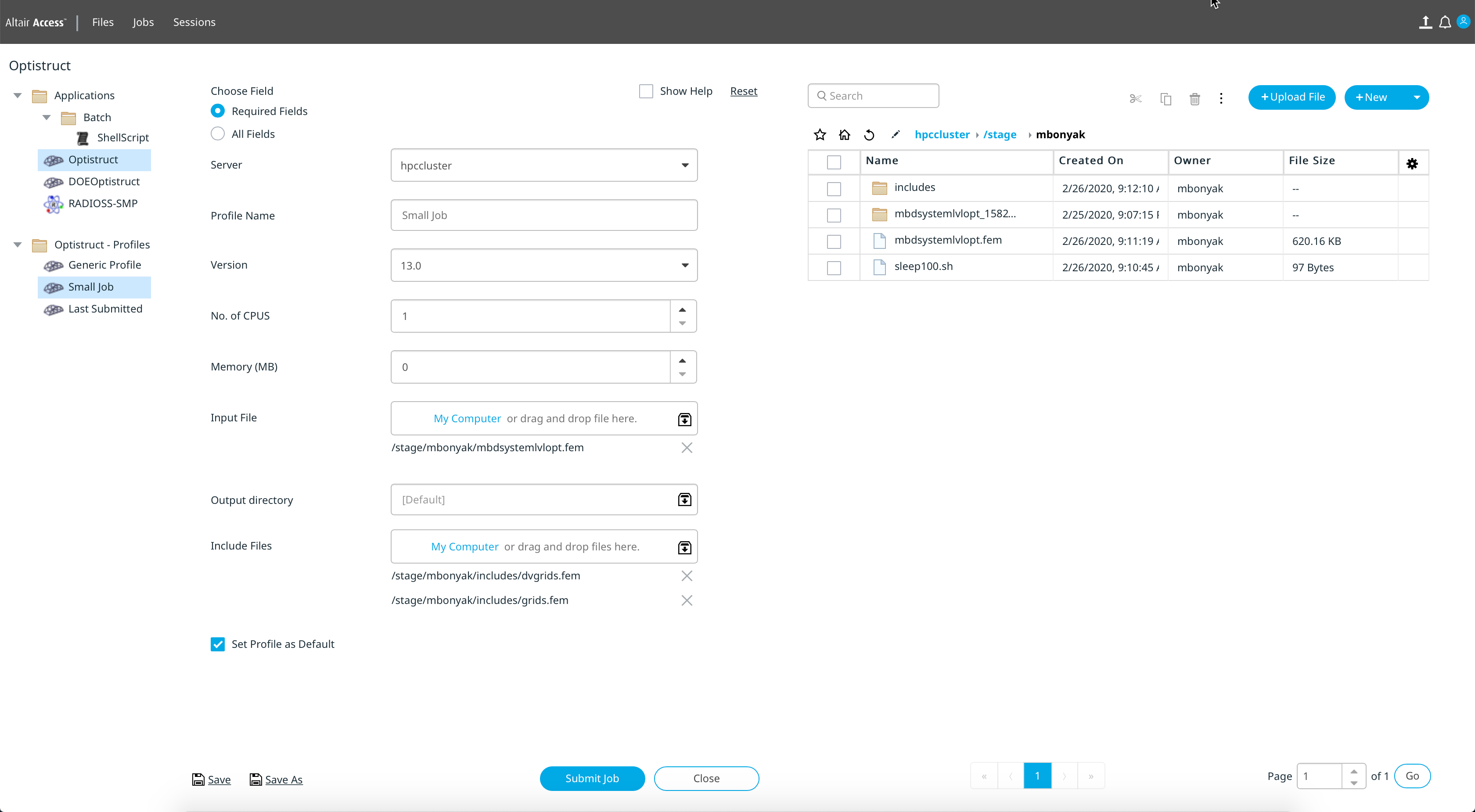The height and width of the screenshot is (812, 1475).
Task: Click the Submit Job button
Action: point(591,778)
